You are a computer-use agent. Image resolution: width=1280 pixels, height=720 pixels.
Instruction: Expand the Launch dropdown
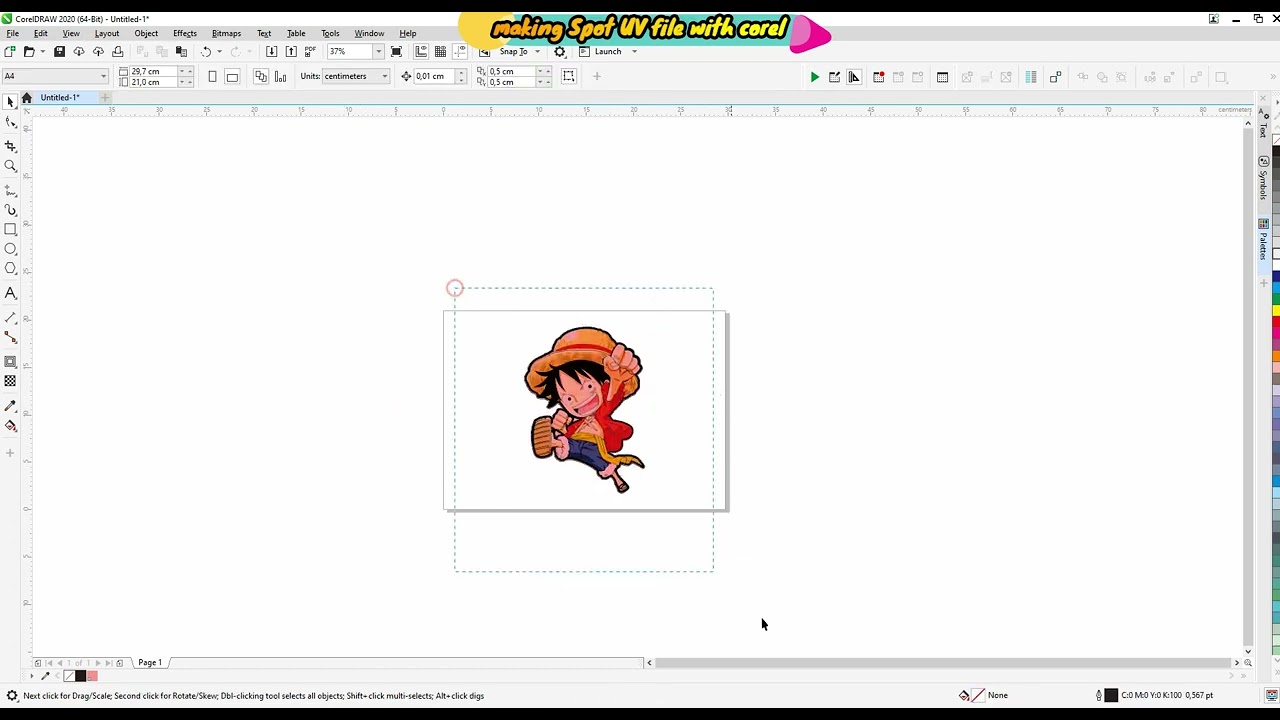634,52
